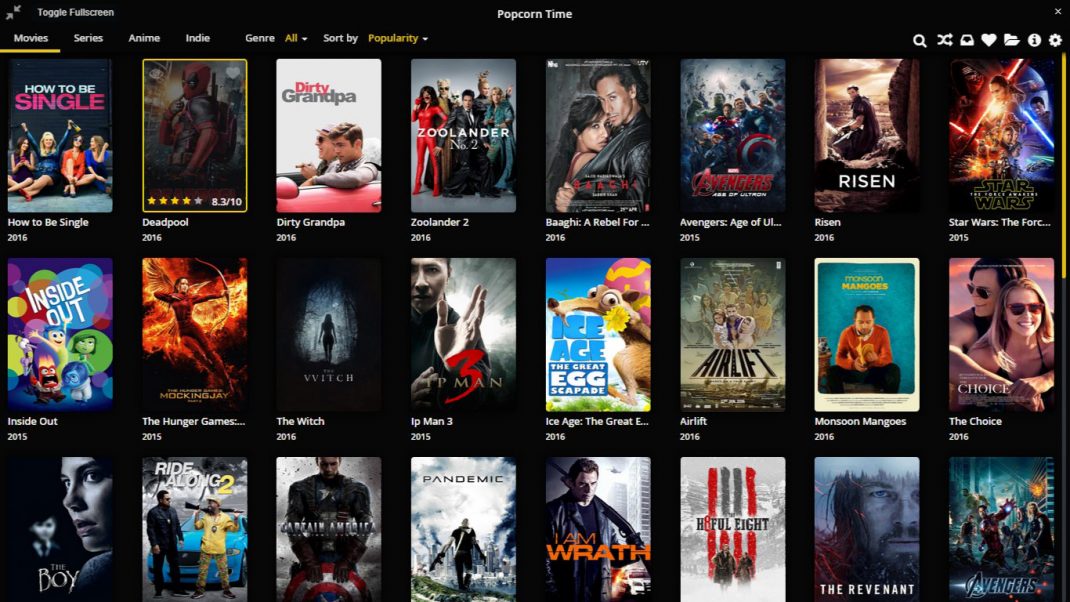This screenshot has width=1070, height=602.
Task: Open the I Am Wrath poster
Action: pyautogui.click(x=598, y=530)
